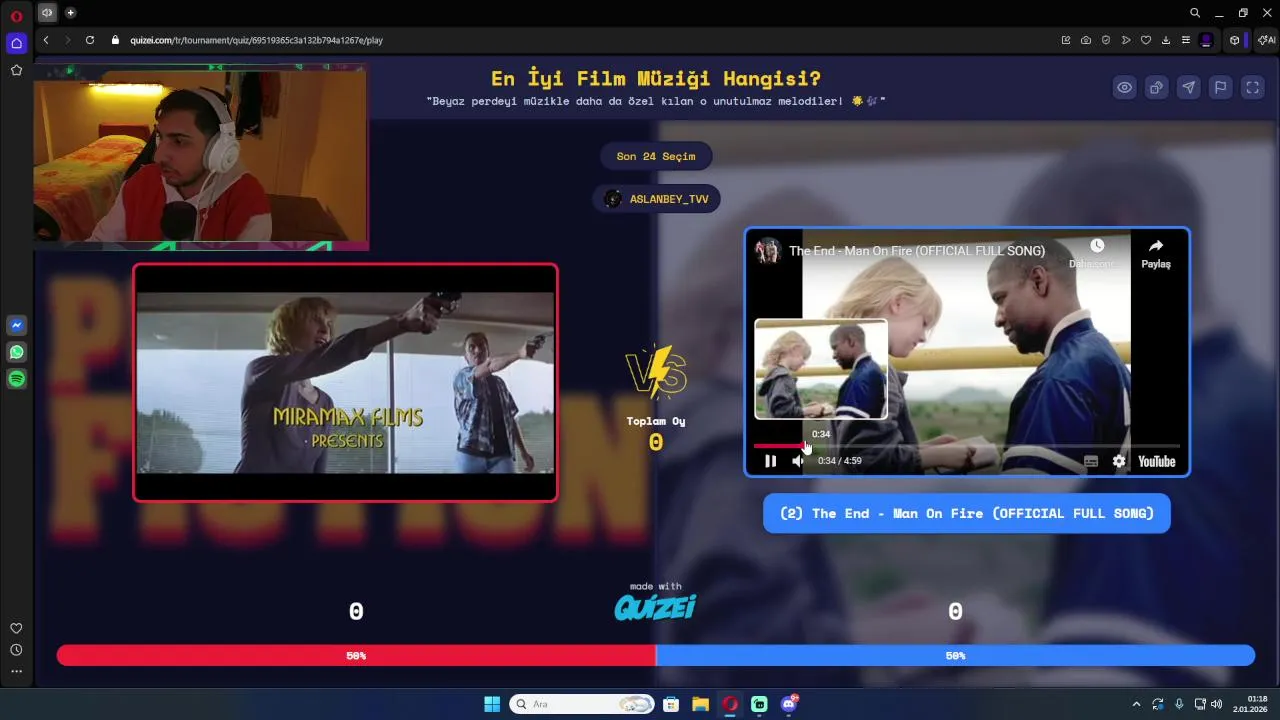Open the Opera main menu logo

pyautogui.click(x=16, y=16)
